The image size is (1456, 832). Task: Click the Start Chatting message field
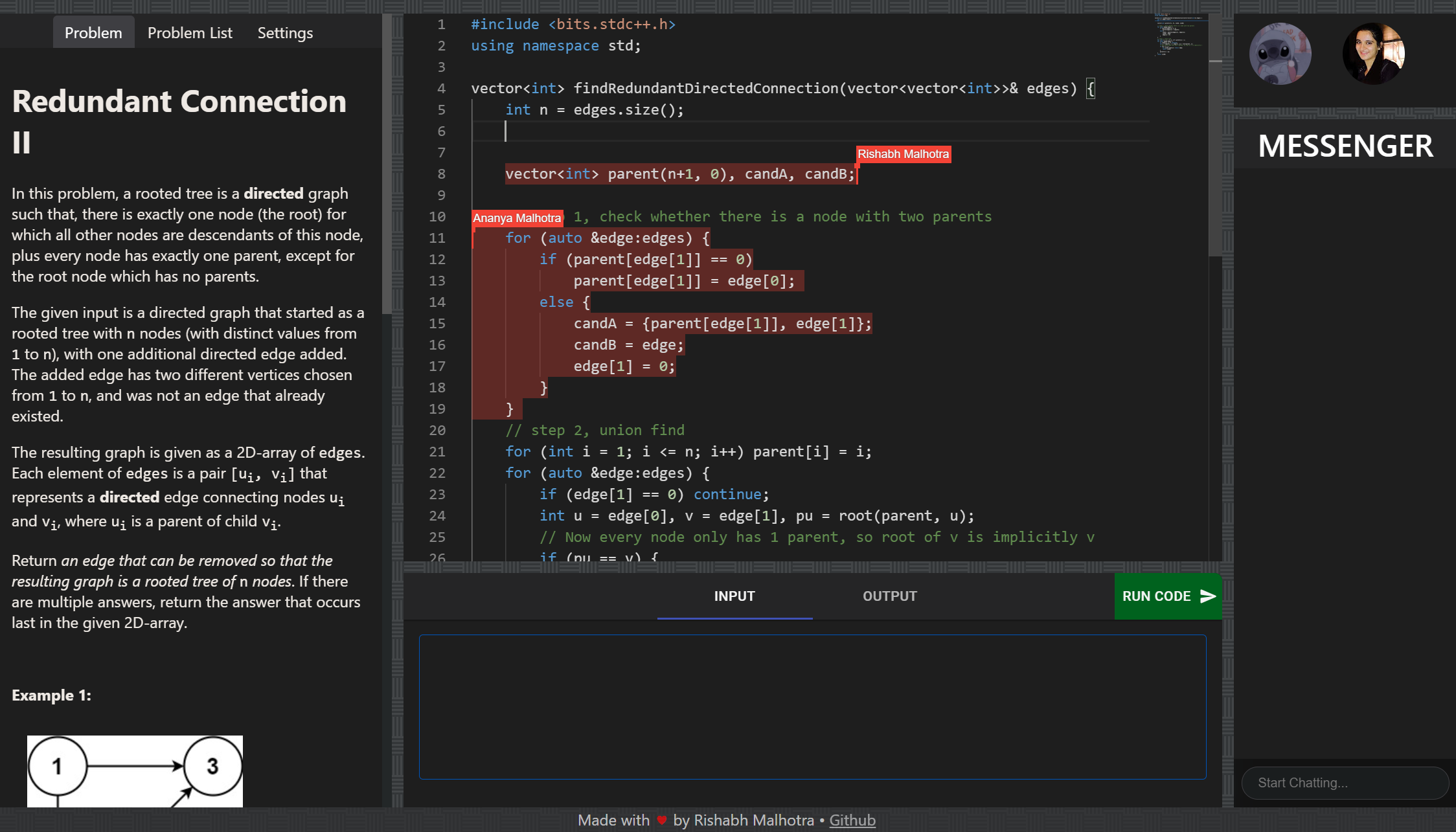point(1344,783)
